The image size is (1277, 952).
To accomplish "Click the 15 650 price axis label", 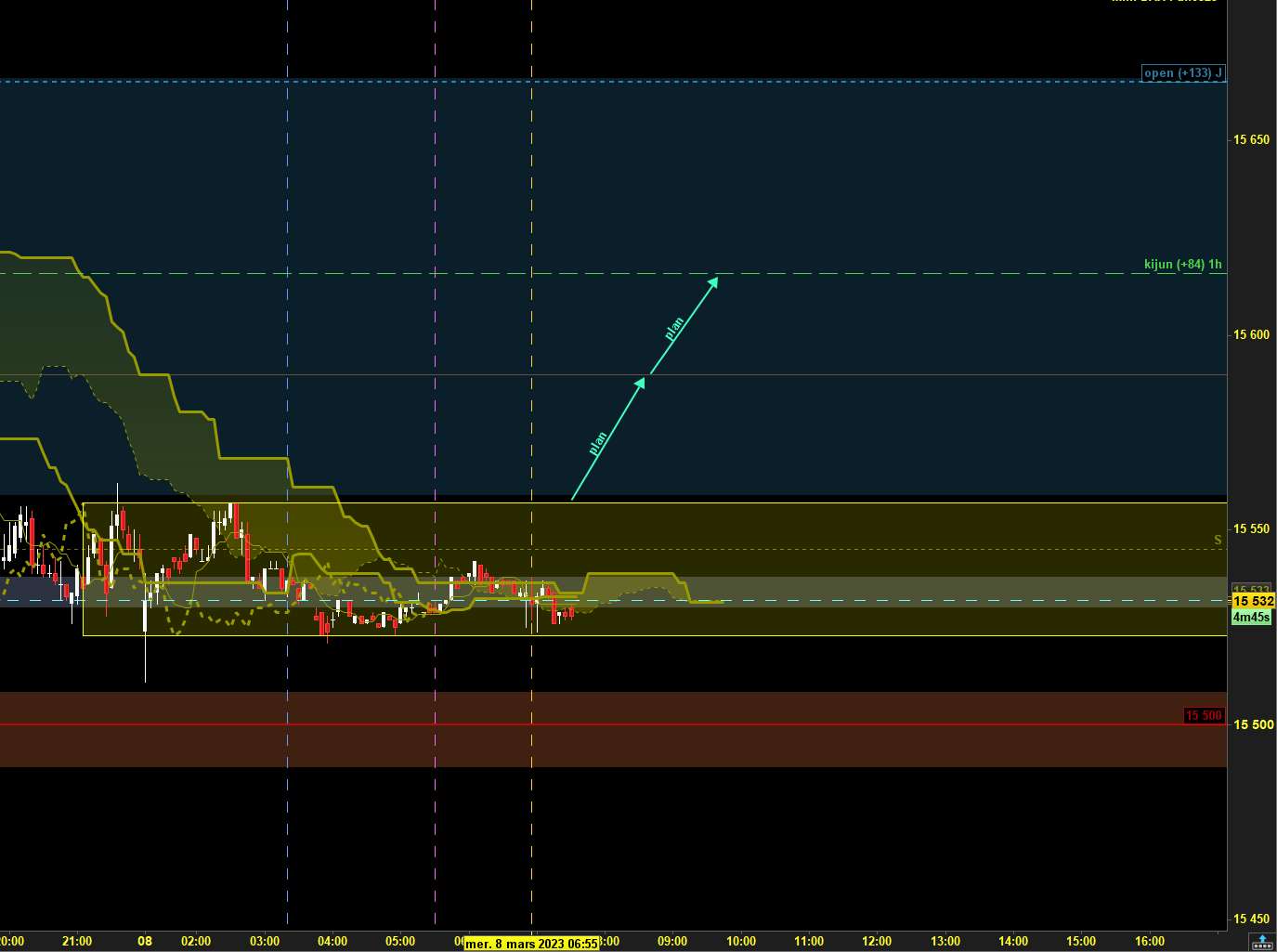I will 1251,139.
